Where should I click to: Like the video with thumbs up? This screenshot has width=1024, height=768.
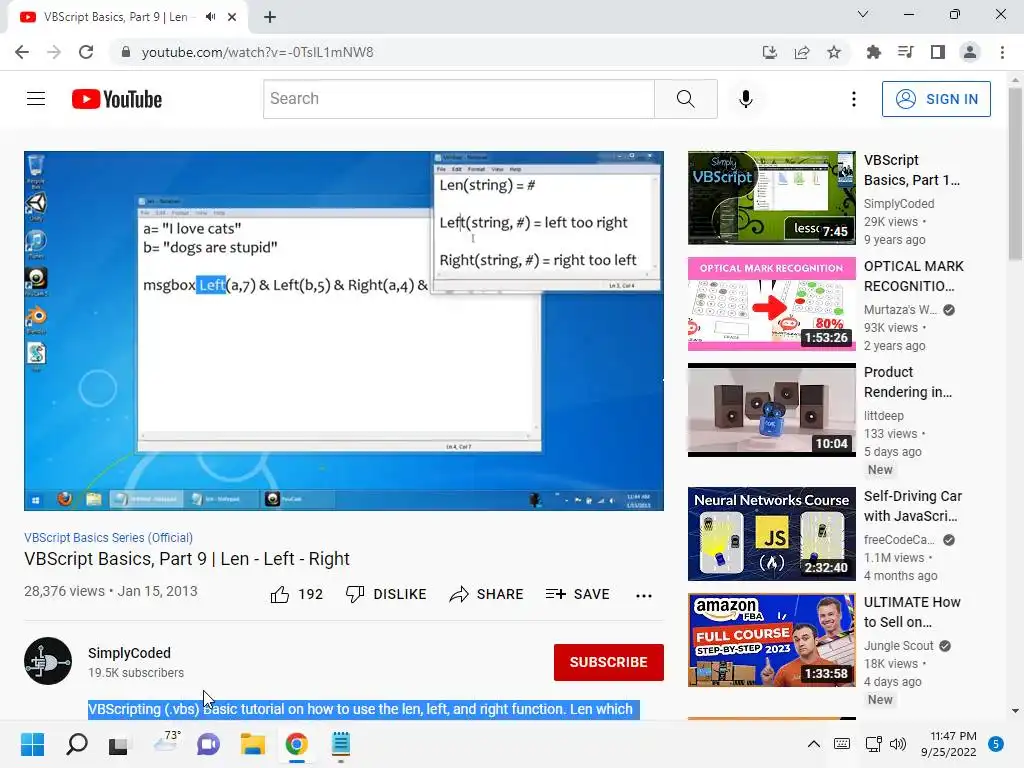tap(296, 594)
